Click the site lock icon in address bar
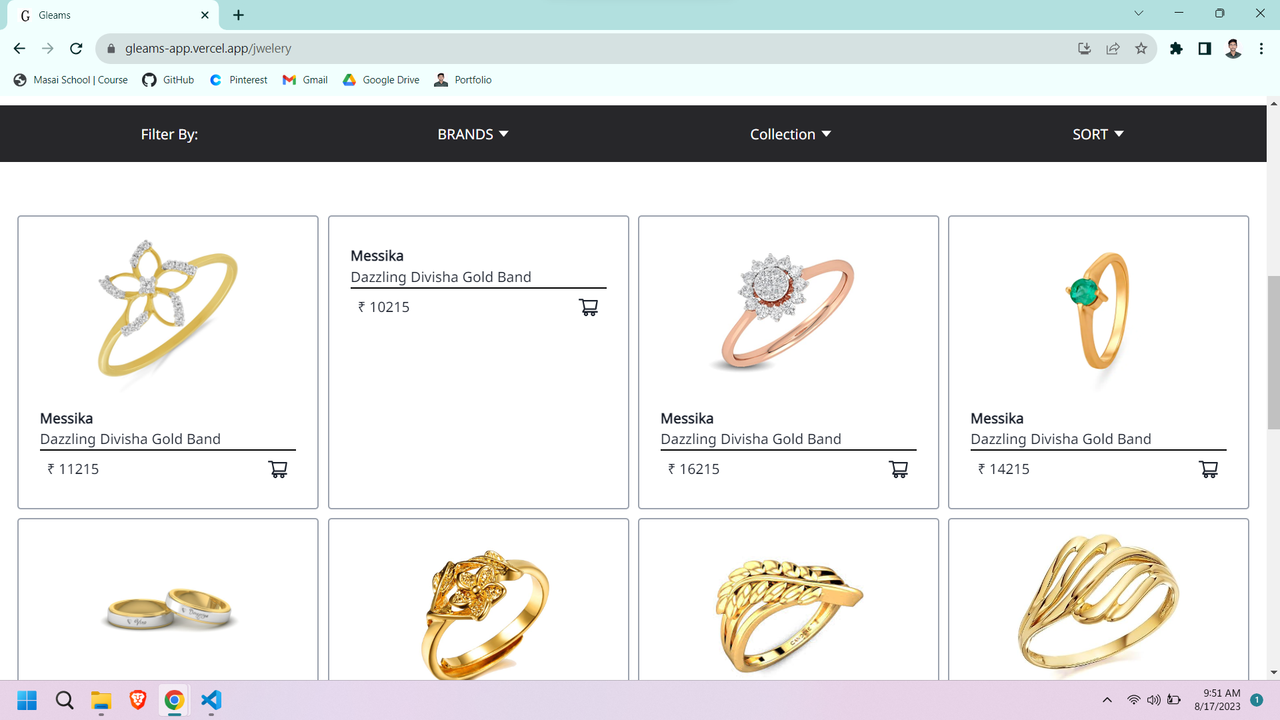Screen dimensions: 1280x720 click(x=111, y=48)
